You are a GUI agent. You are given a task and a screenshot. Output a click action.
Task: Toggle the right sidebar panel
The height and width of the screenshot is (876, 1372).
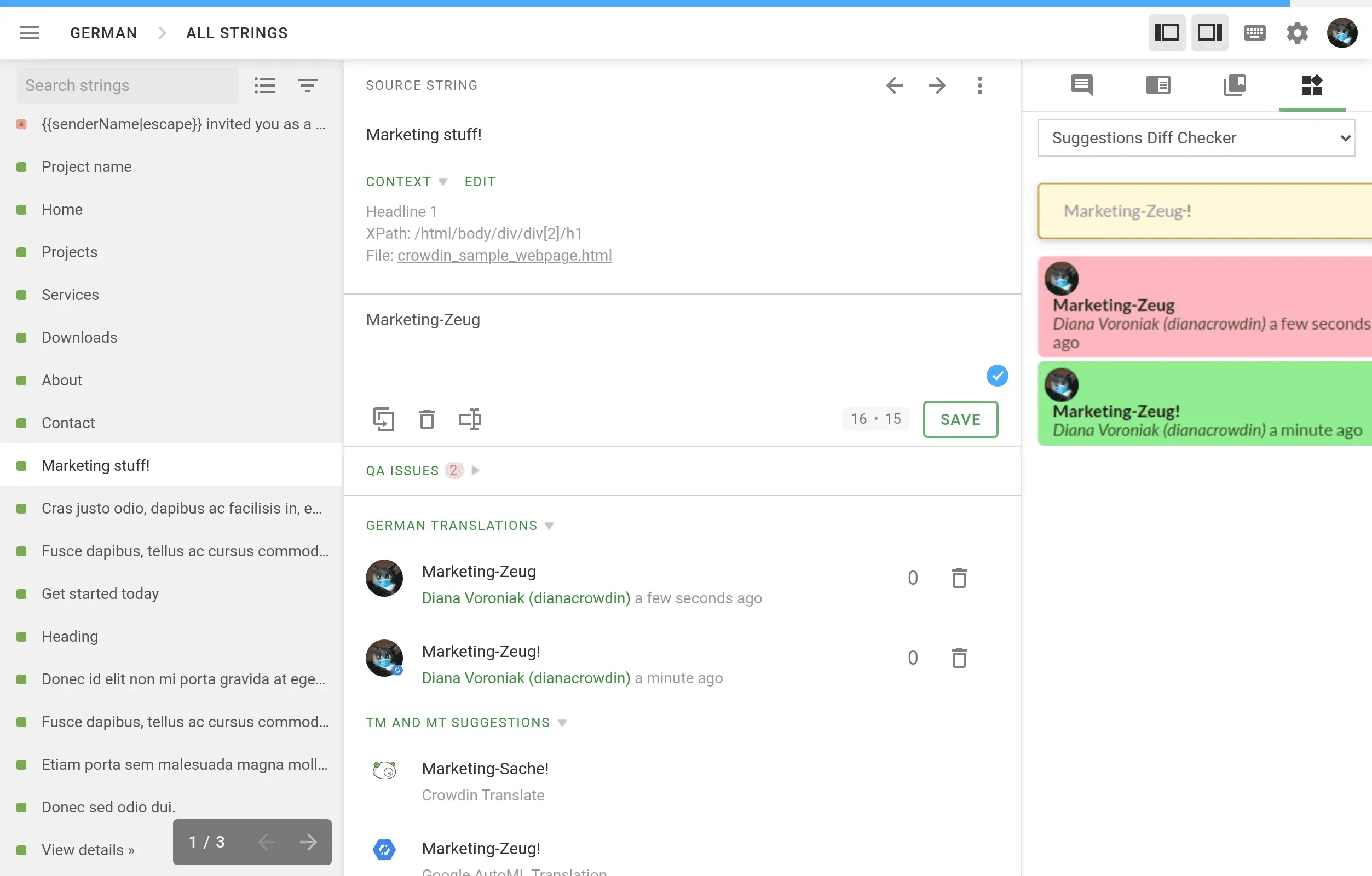[1209, 33]
